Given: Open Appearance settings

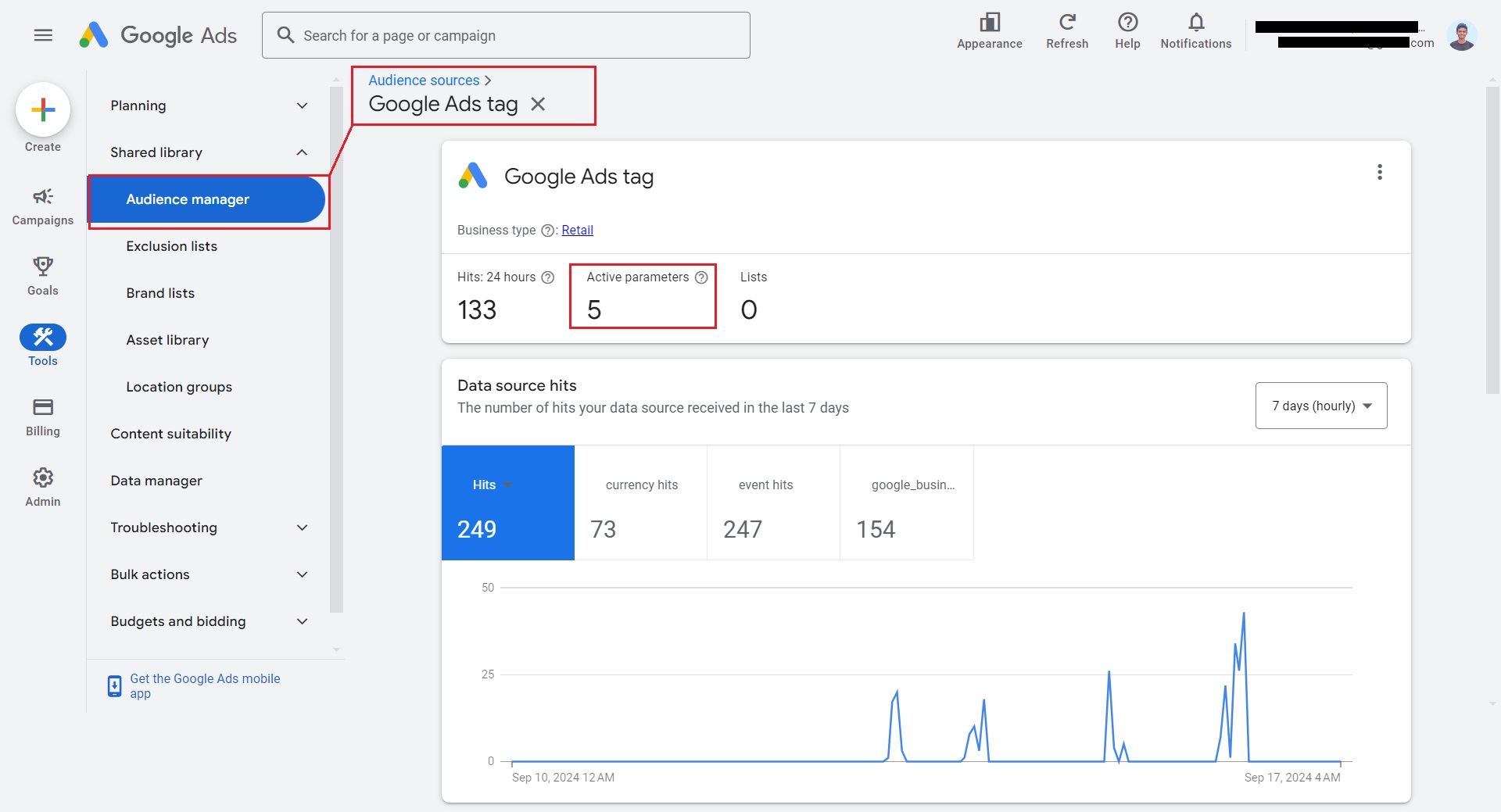Looking at the screenshot, I should pyautogui.click(x=989, y=31).
